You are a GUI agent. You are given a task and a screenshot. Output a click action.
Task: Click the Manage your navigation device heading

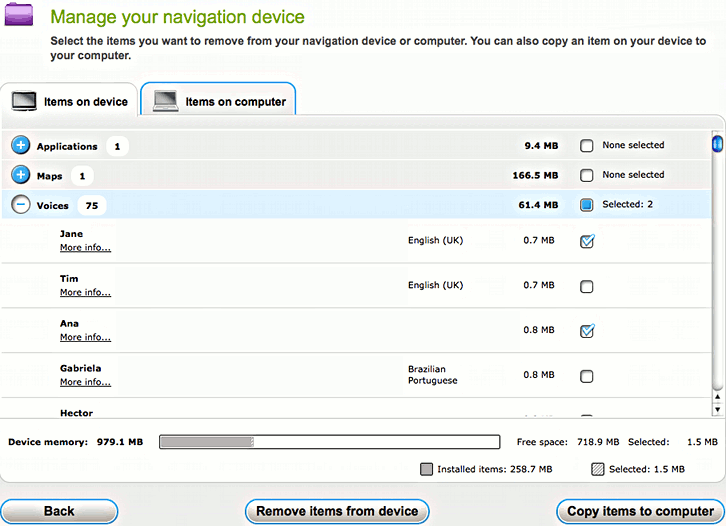177,17
